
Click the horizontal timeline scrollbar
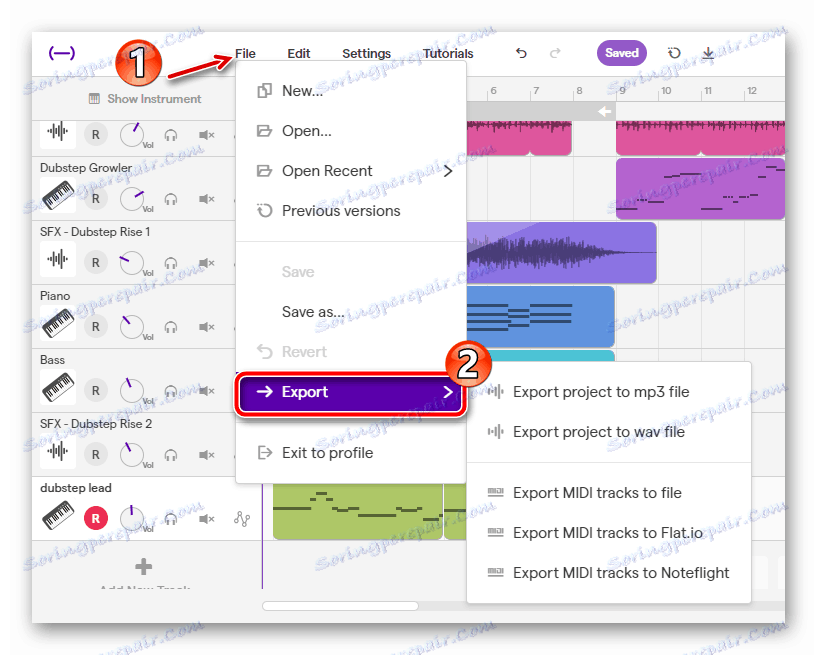click(340, 606)
